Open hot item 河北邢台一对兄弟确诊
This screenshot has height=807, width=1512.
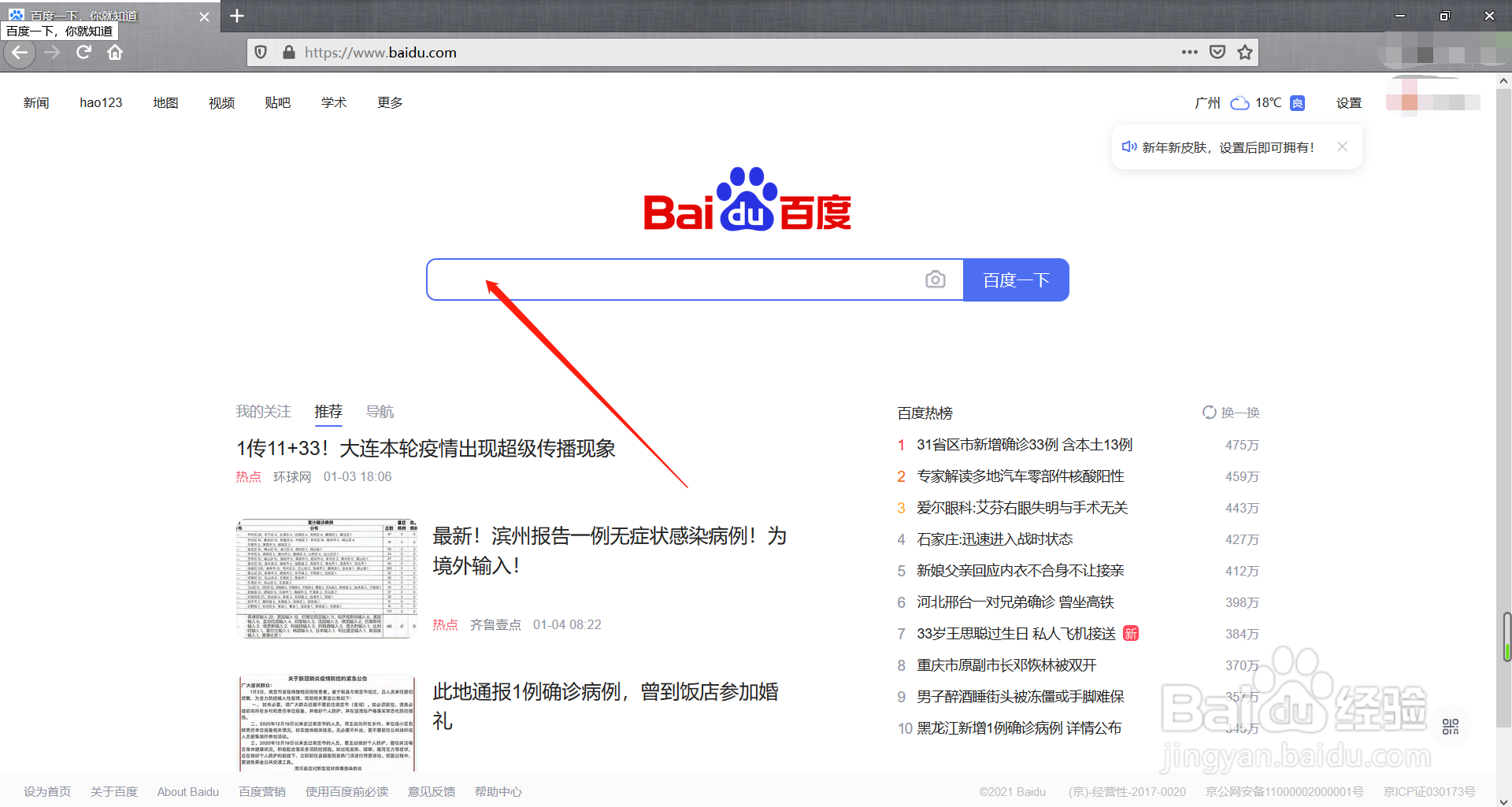(x=1015, y=602)
